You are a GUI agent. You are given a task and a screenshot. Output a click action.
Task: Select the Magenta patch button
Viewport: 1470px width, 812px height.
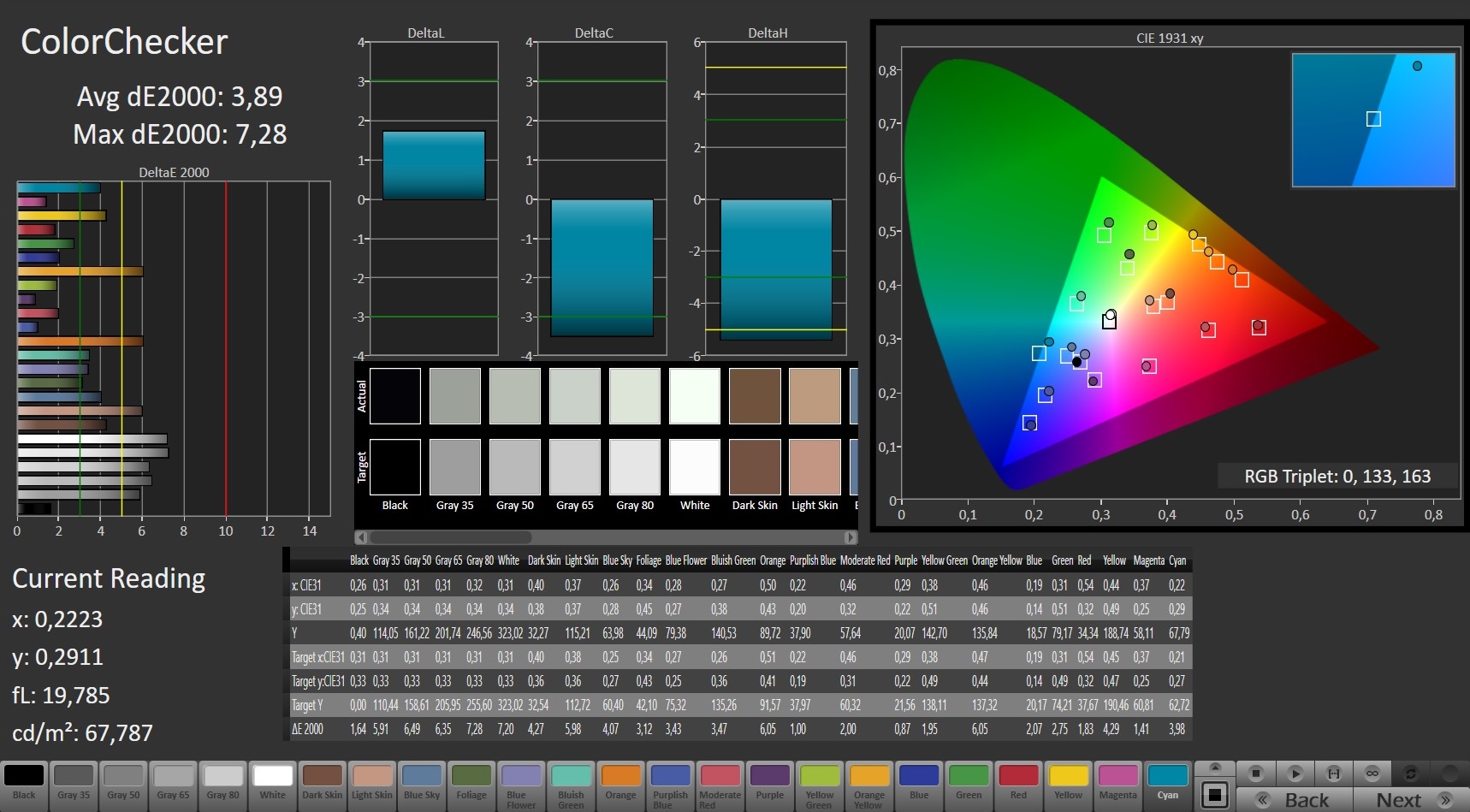(1117, 785)
